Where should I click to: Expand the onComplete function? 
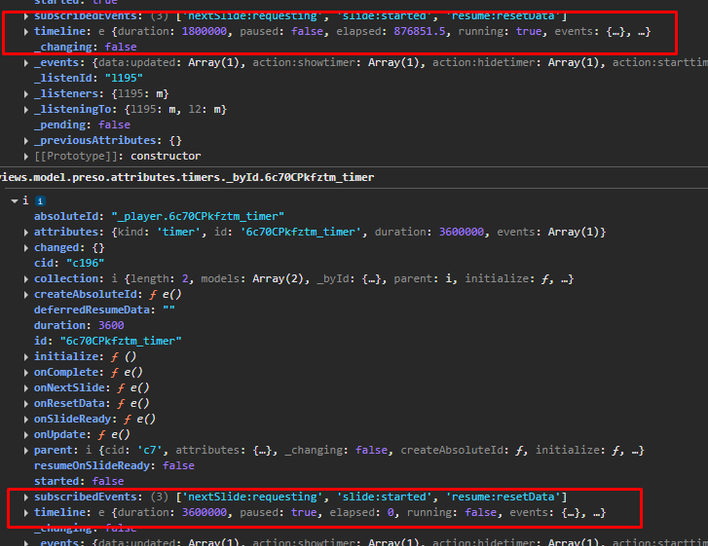tap(26, 373)
